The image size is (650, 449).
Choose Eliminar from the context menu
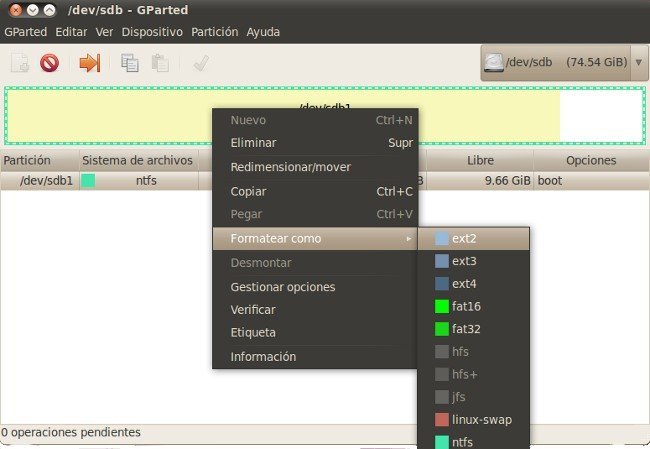[x=253, y=143]
